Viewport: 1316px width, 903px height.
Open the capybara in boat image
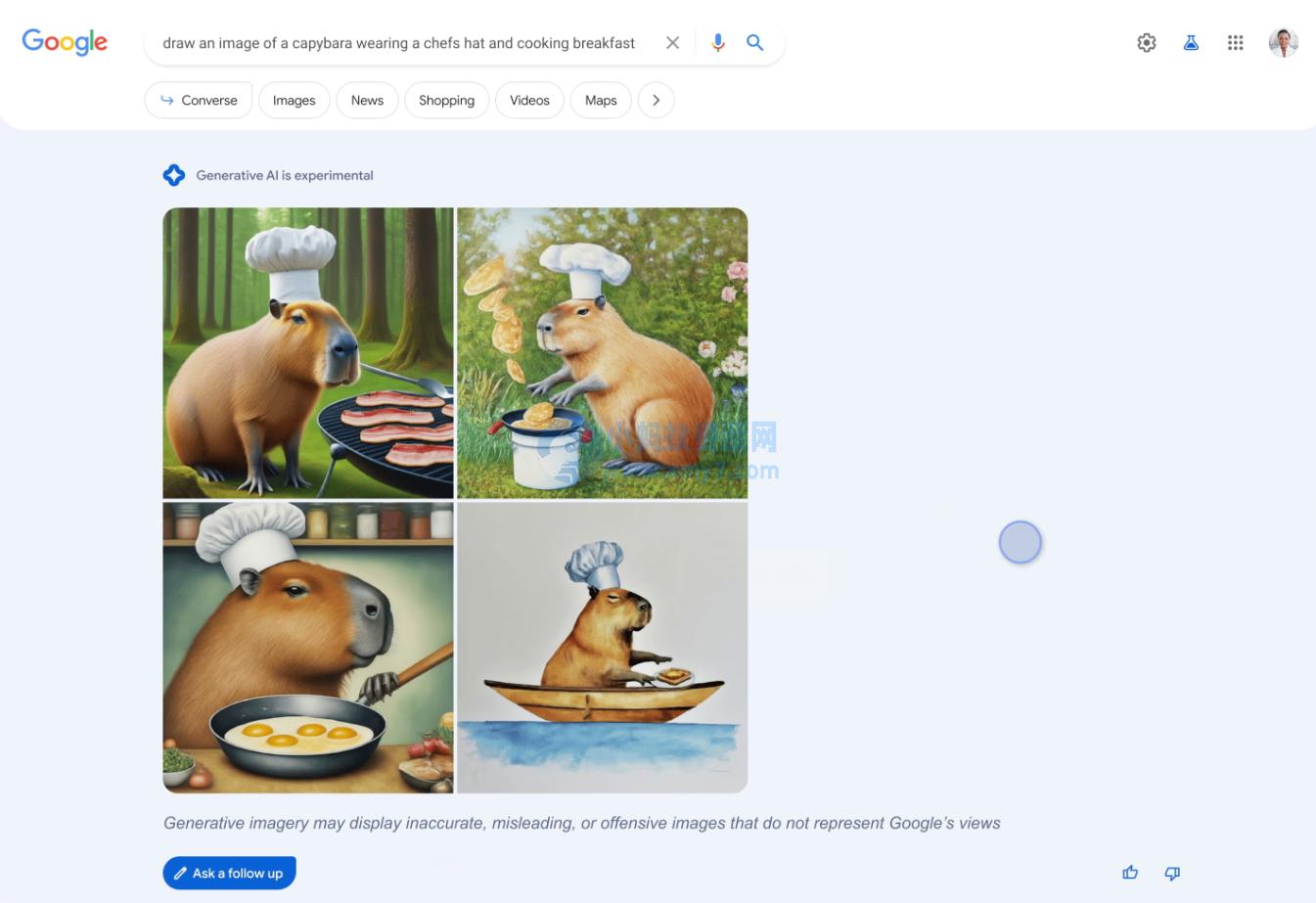point(603,648)
